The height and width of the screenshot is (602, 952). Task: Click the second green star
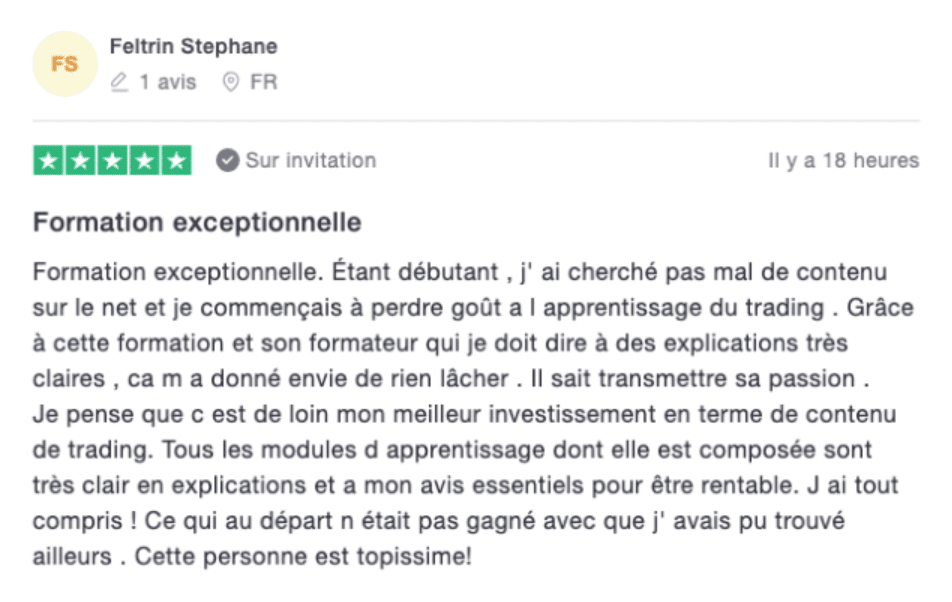tap(80, 160)
